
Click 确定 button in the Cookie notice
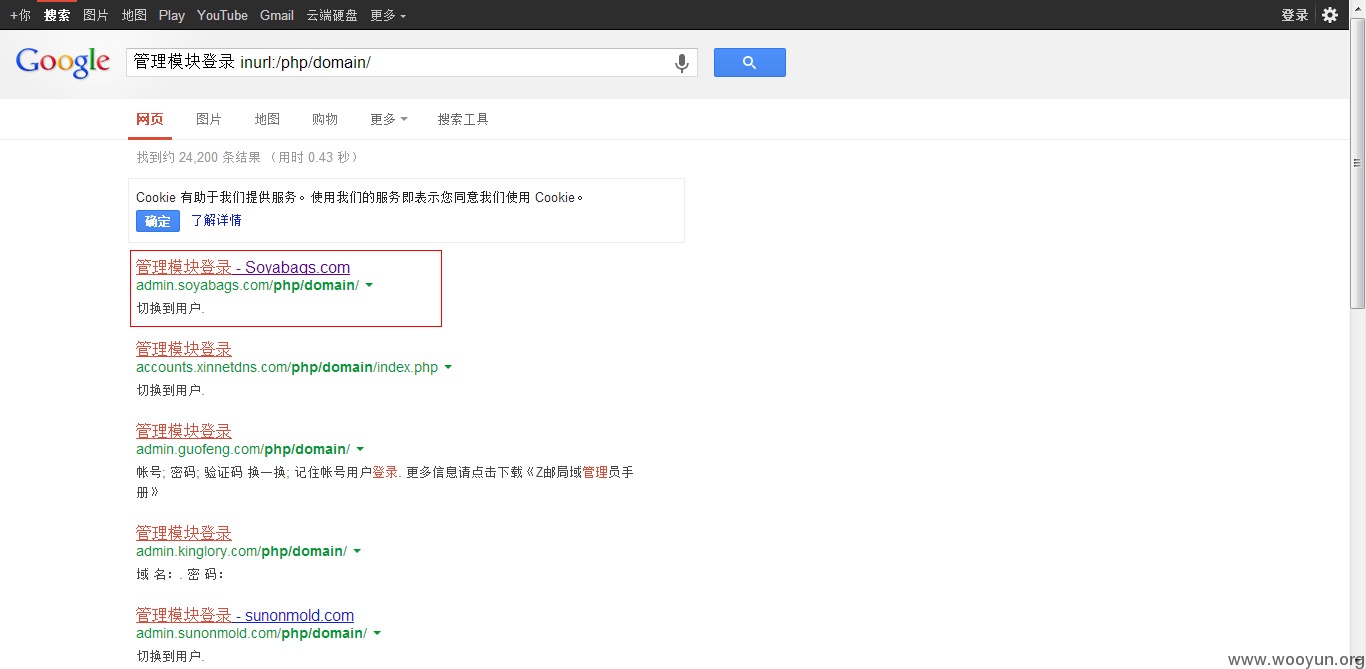[158, 221]
